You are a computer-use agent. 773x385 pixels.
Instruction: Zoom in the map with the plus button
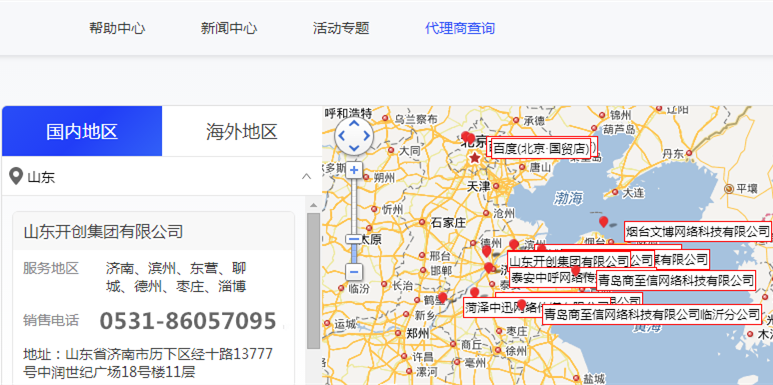353,171
